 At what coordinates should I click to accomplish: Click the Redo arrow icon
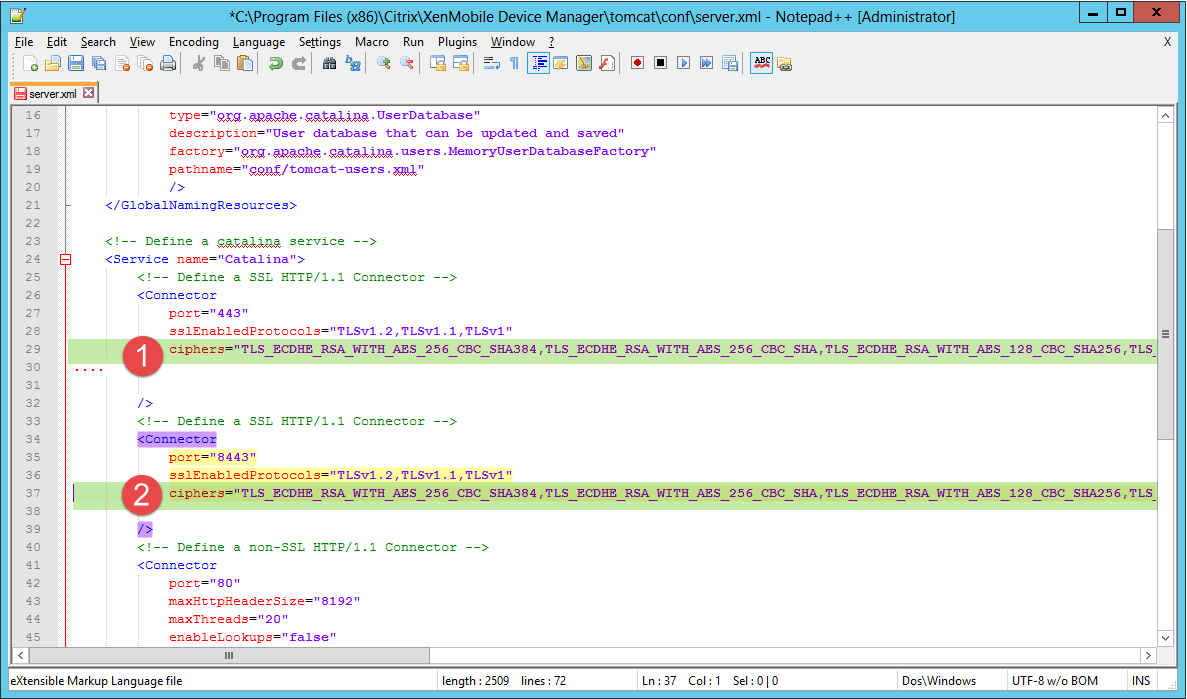(x=299, y=64)
